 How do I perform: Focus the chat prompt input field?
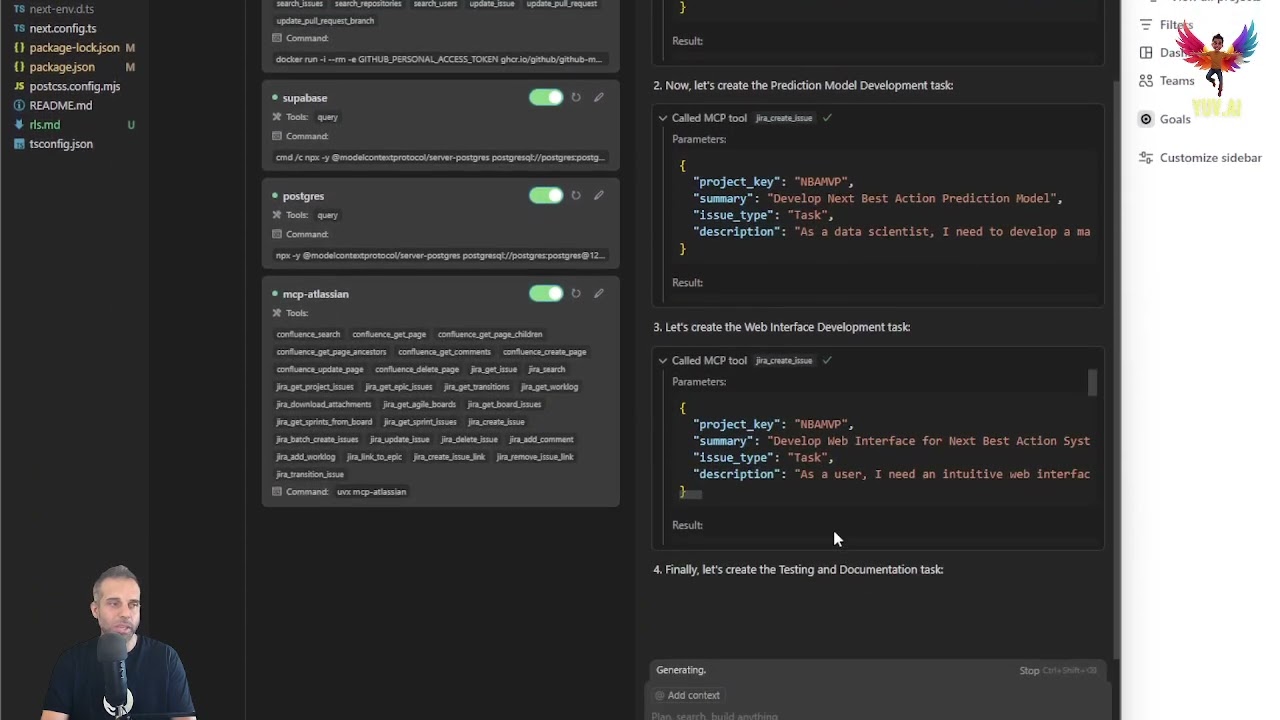coord(850,715)
